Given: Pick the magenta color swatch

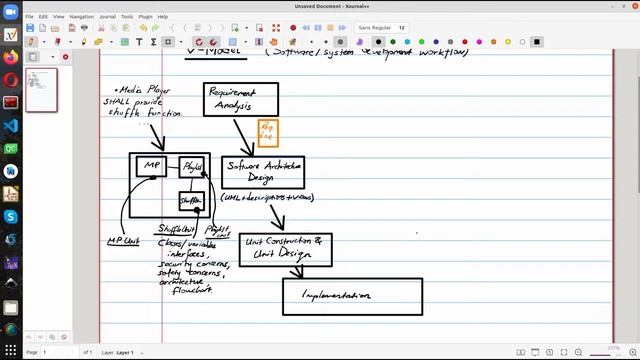Looking at the screenshot, I should (x=479, y=42).
